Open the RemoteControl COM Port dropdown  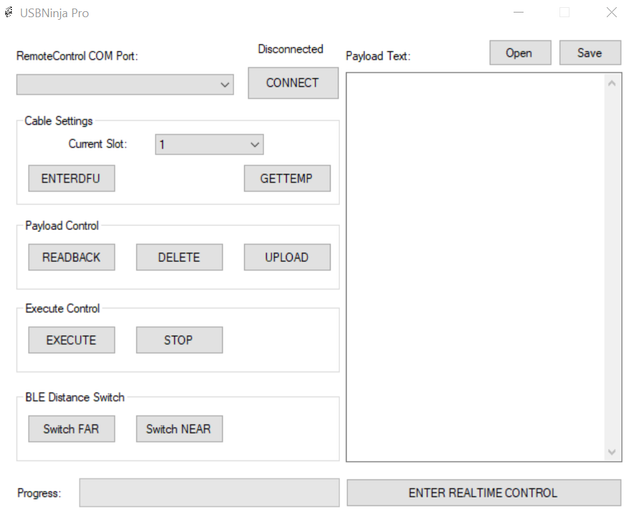(x=125, y=84)
